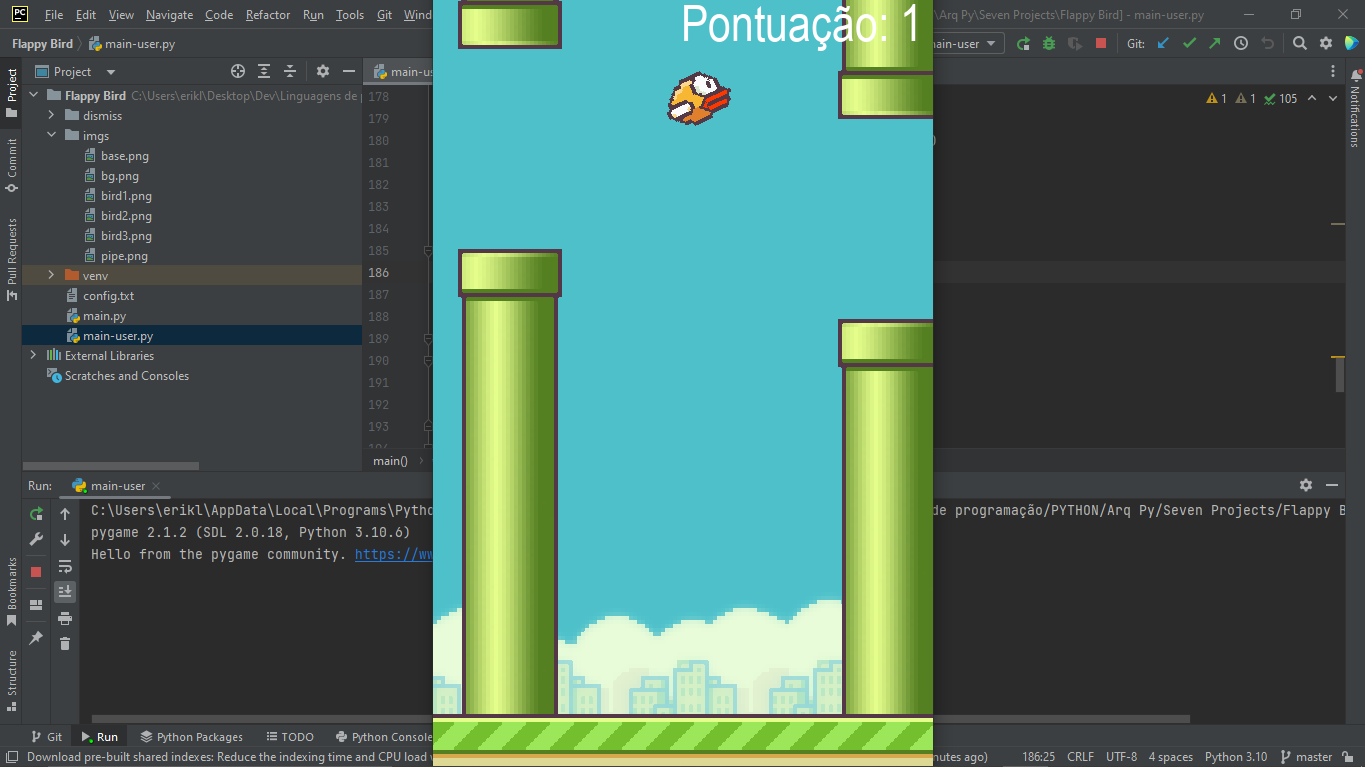Stop the running program with red square icon
The height and width of the screenshot is (767, 1365).
[x=1100, y=43]
